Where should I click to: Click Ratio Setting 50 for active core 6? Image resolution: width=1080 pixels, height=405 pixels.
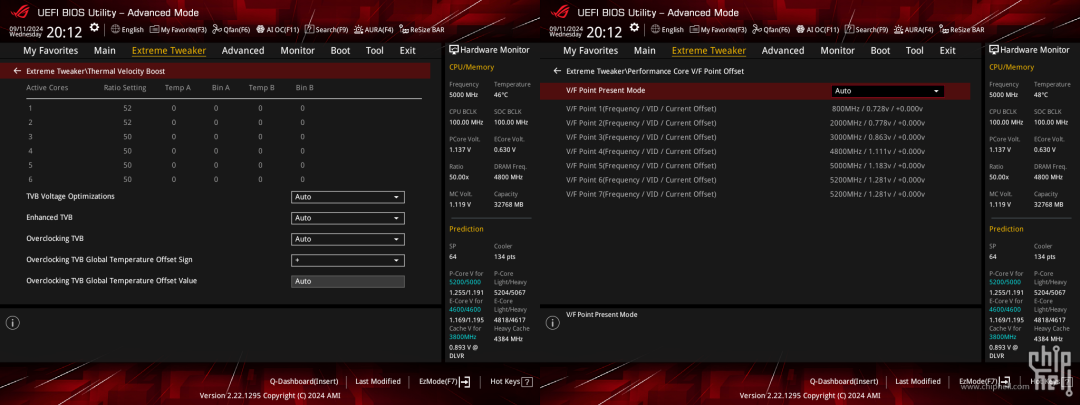127,179
